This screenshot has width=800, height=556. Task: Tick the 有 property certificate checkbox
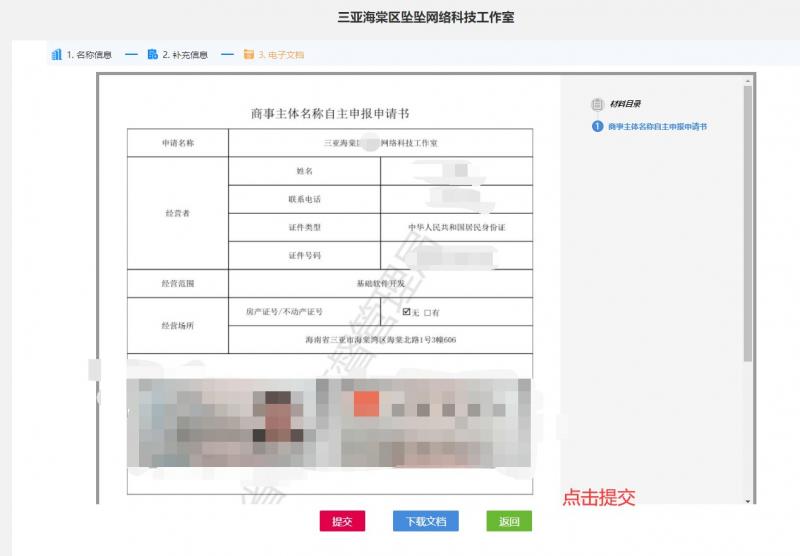pos(427,312)
